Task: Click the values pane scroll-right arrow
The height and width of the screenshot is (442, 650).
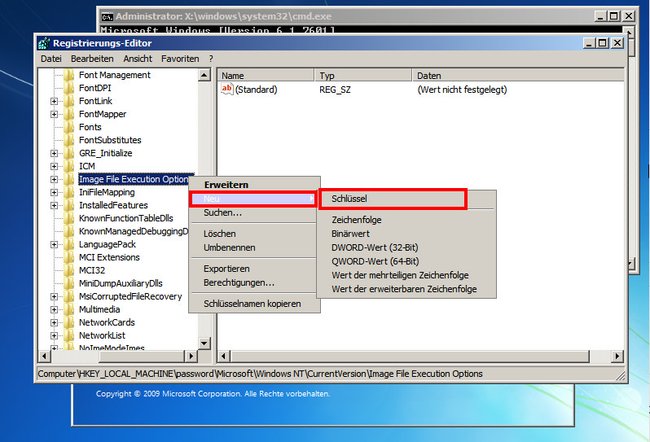Action: coord(617,356)
